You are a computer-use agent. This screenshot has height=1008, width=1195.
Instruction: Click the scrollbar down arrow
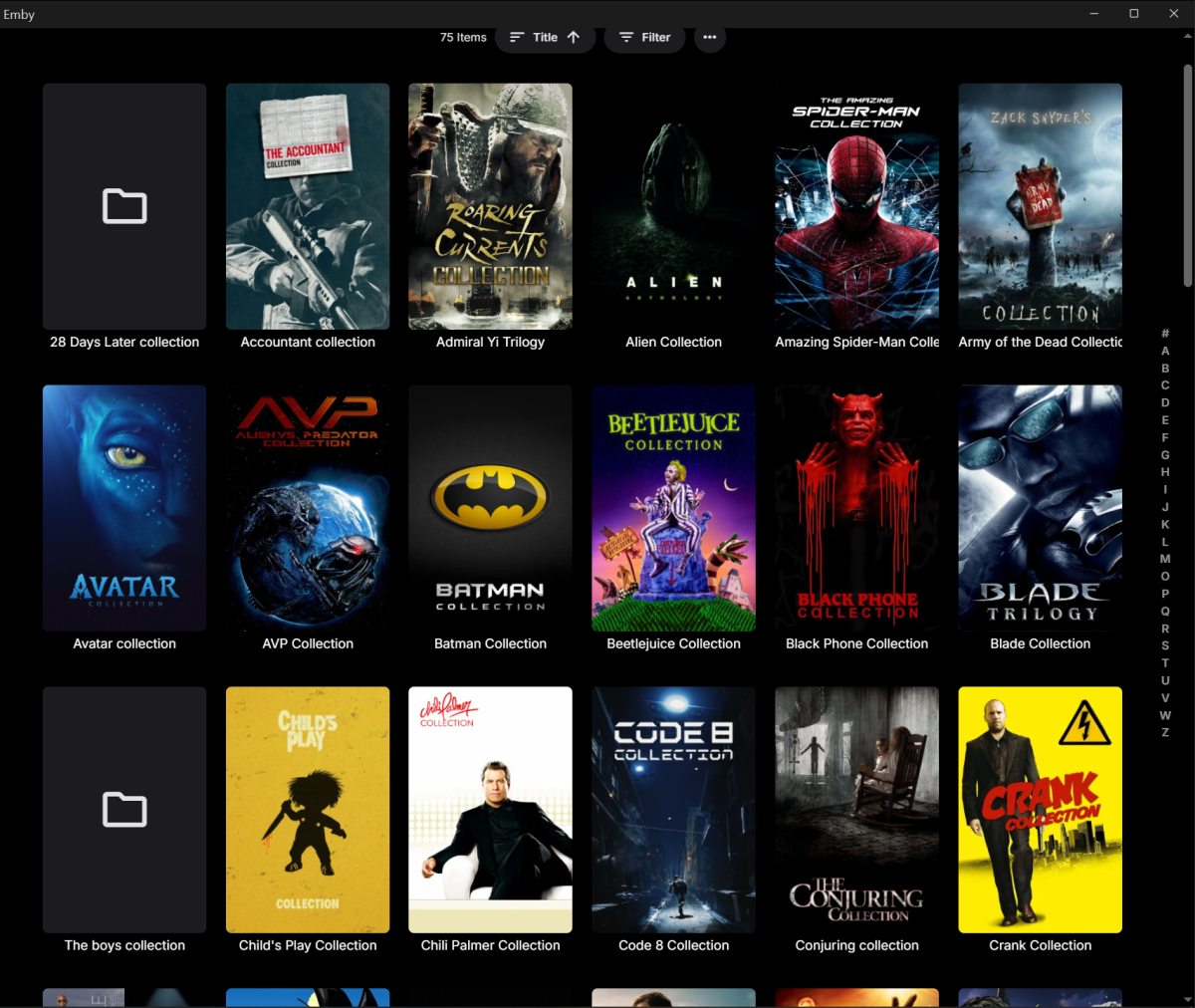pos(1187,1000)
